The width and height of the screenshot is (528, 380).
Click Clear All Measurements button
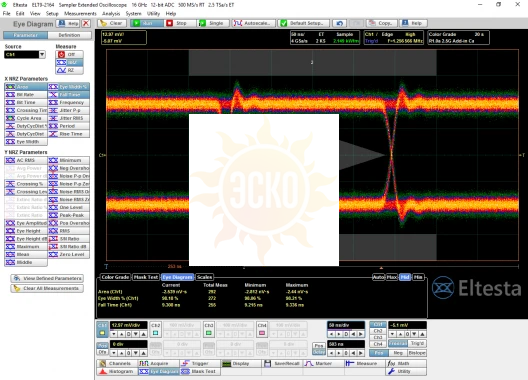(47, 289)
